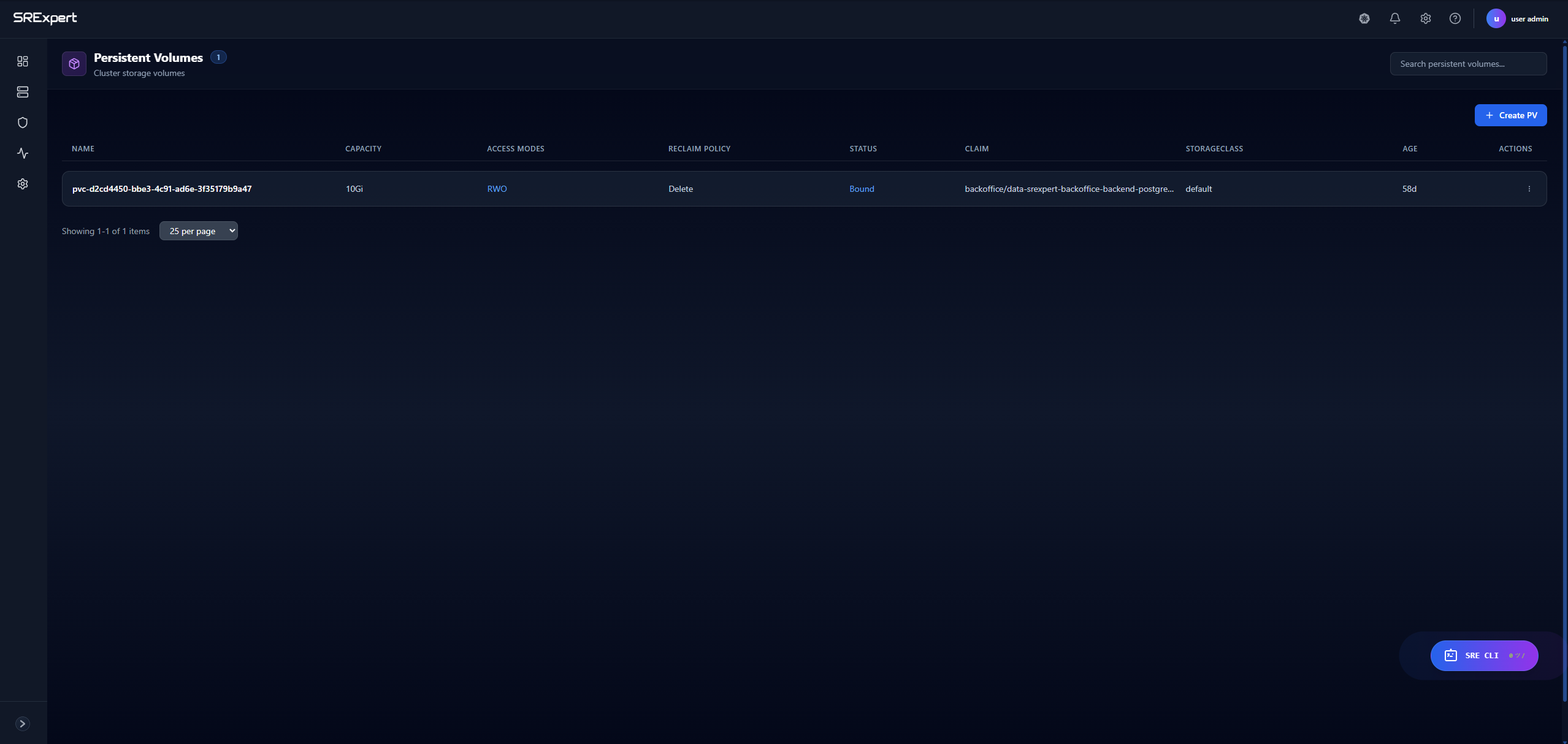This screenshot has width=1568, height=744.
Task: Select the workloads server icon in sidebar
Action: pyautogui.click(x=23, y=92)
